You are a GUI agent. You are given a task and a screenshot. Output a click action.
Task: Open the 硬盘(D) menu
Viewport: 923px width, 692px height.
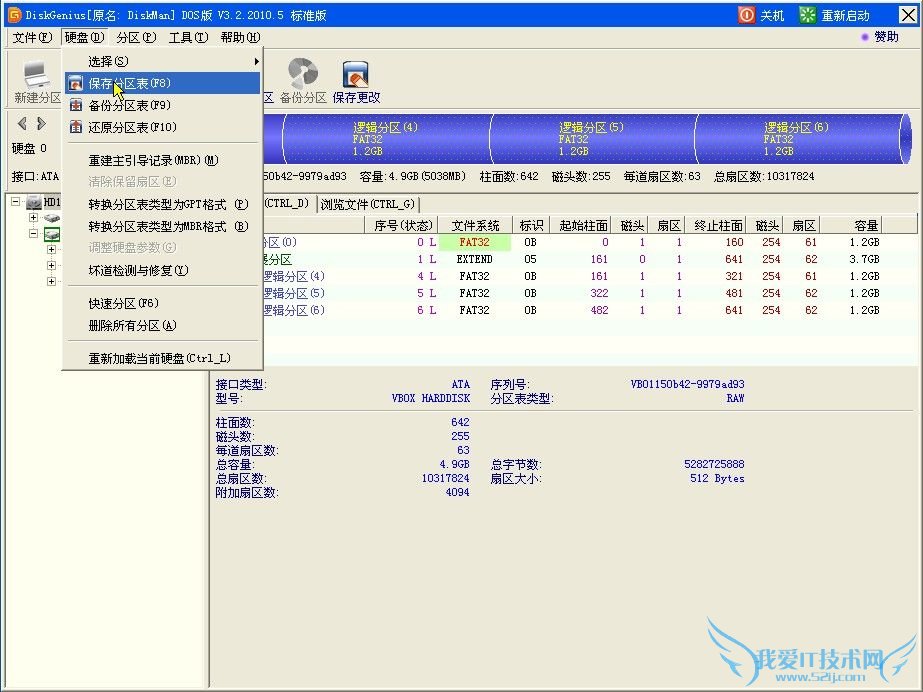pos(84,37)
